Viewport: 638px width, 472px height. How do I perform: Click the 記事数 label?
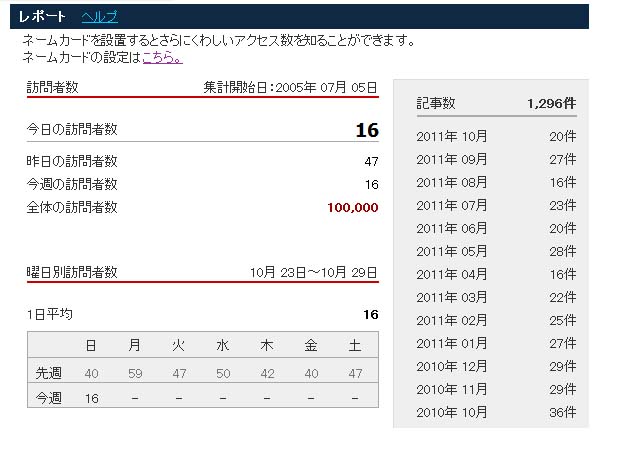pyautogui.click(x=436, y=103)
